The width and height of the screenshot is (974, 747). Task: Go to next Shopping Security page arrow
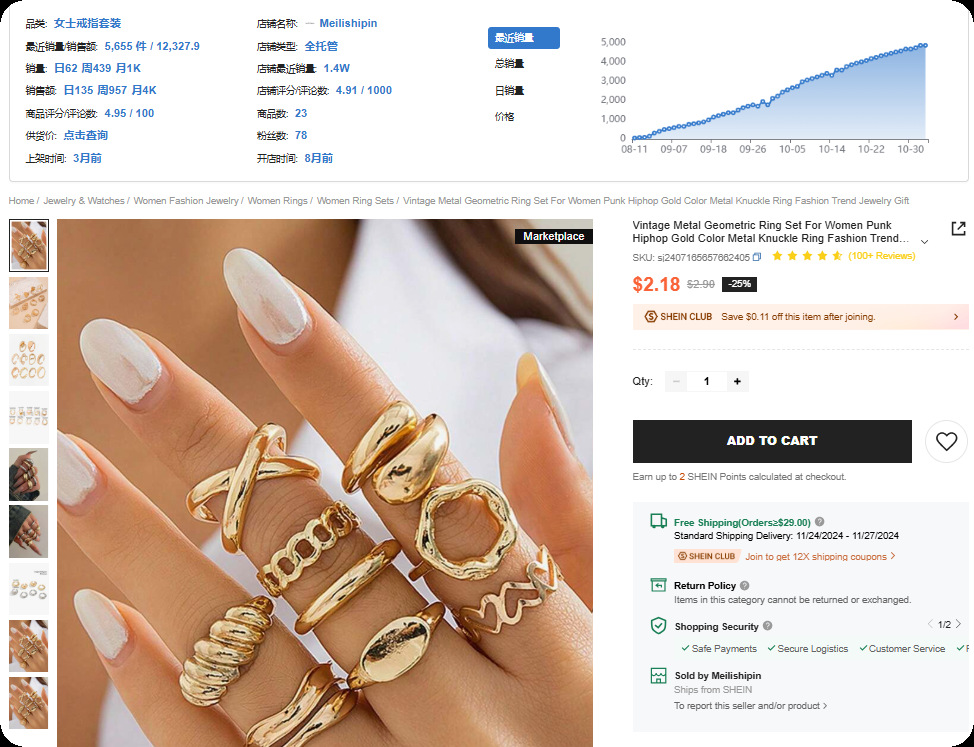tap(958, 624)
